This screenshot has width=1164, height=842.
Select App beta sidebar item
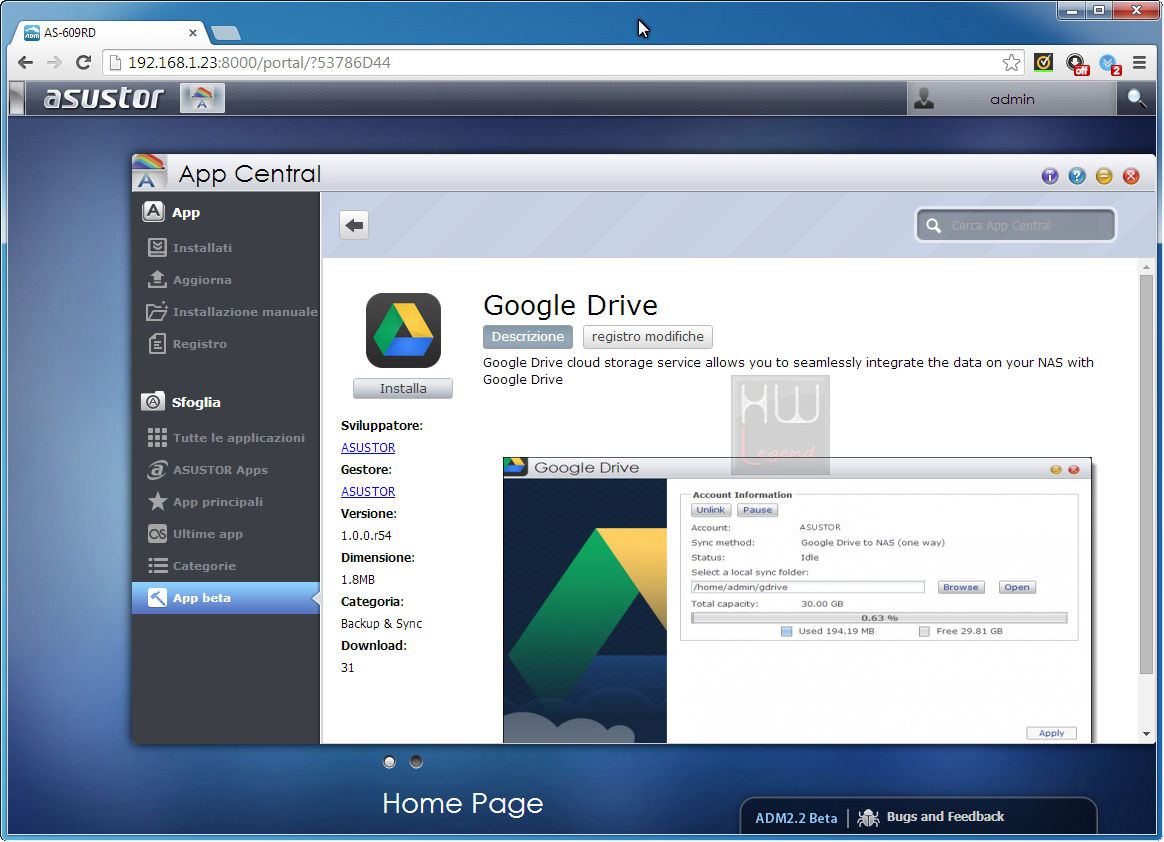(x=226, y=598)
